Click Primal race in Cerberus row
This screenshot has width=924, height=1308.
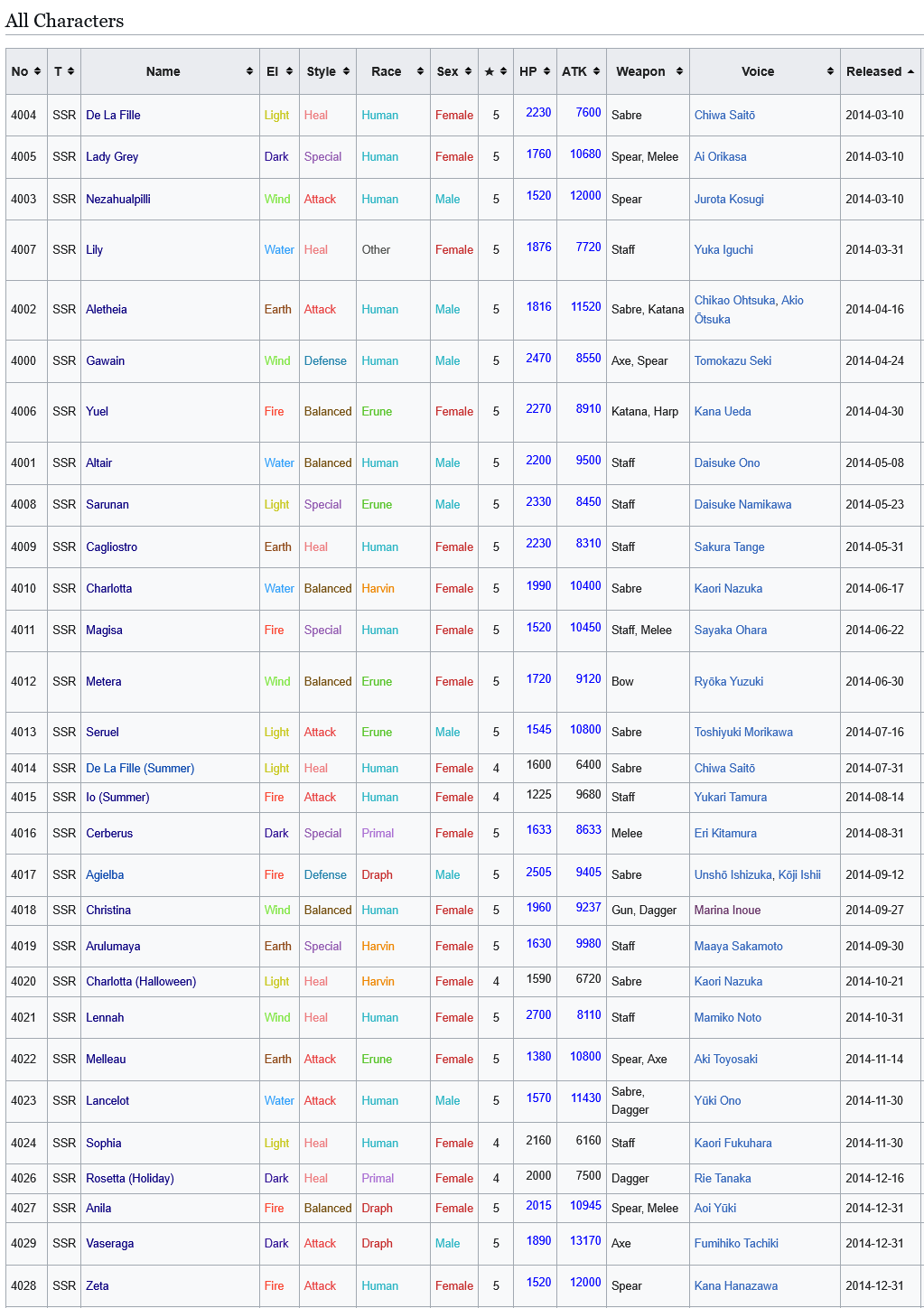click(378, 833)
